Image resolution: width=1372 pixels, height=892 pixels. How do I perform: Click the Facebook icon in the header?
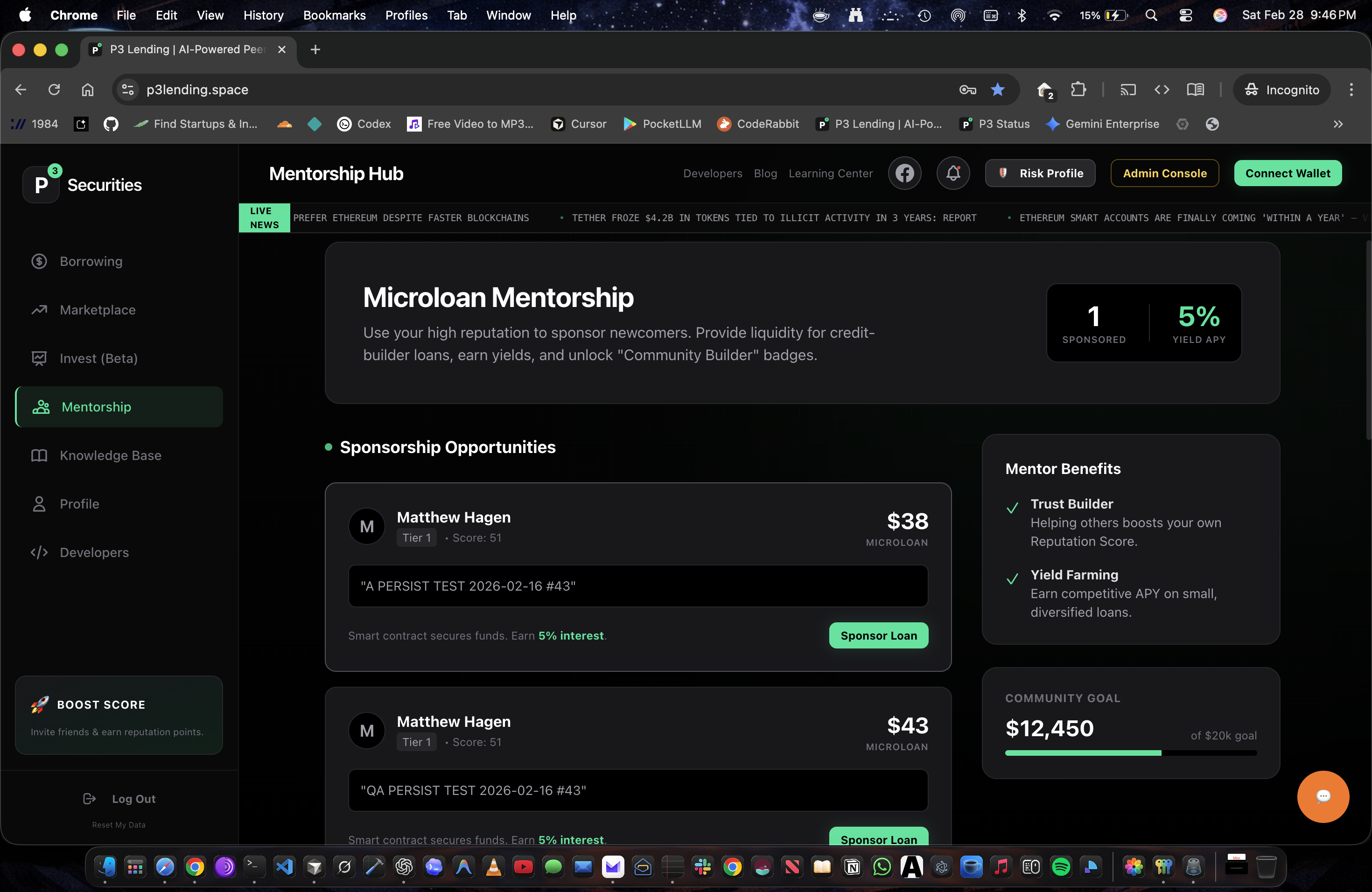[x=904, y=173]
